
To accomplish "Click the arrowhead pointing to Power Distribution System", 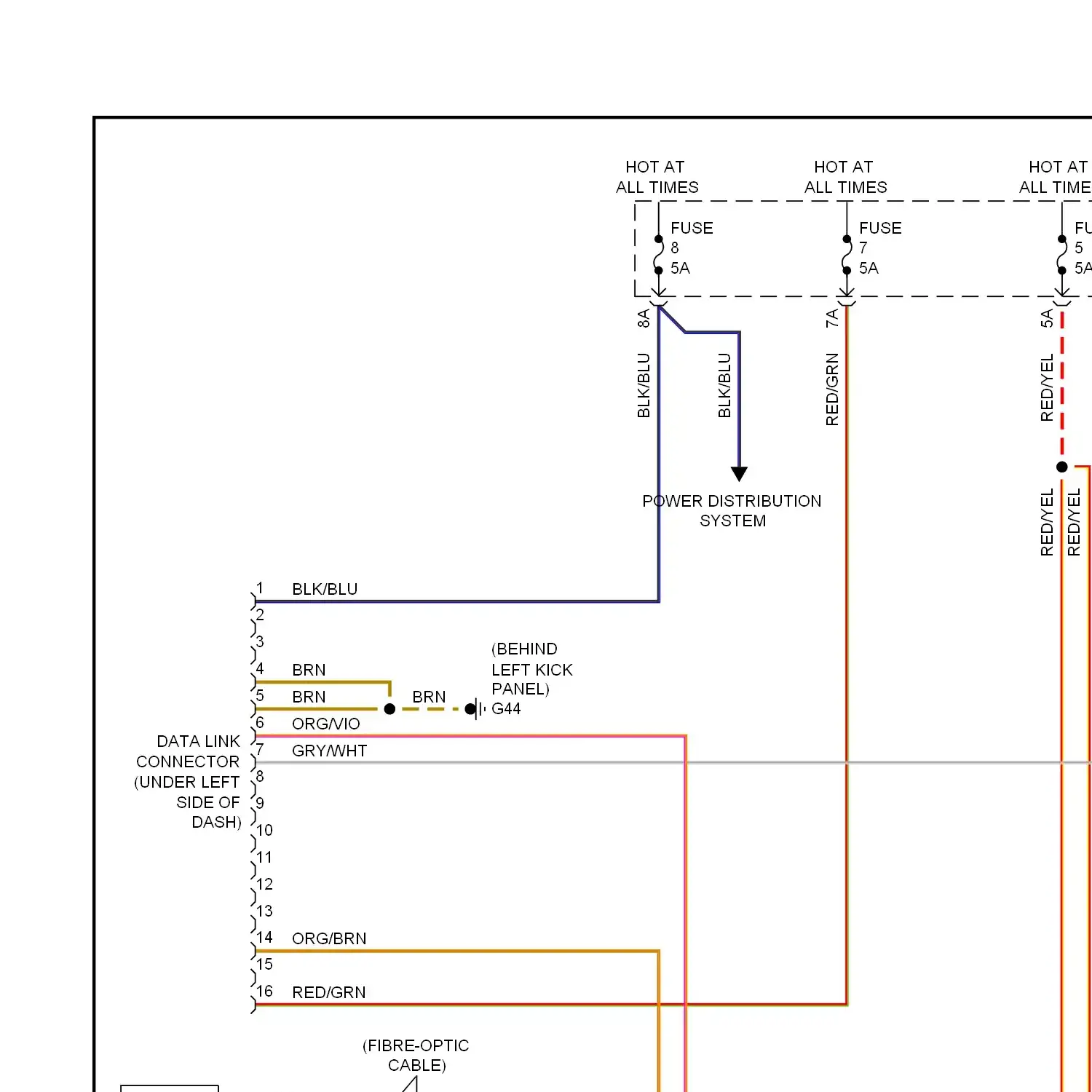I will 739,474.
